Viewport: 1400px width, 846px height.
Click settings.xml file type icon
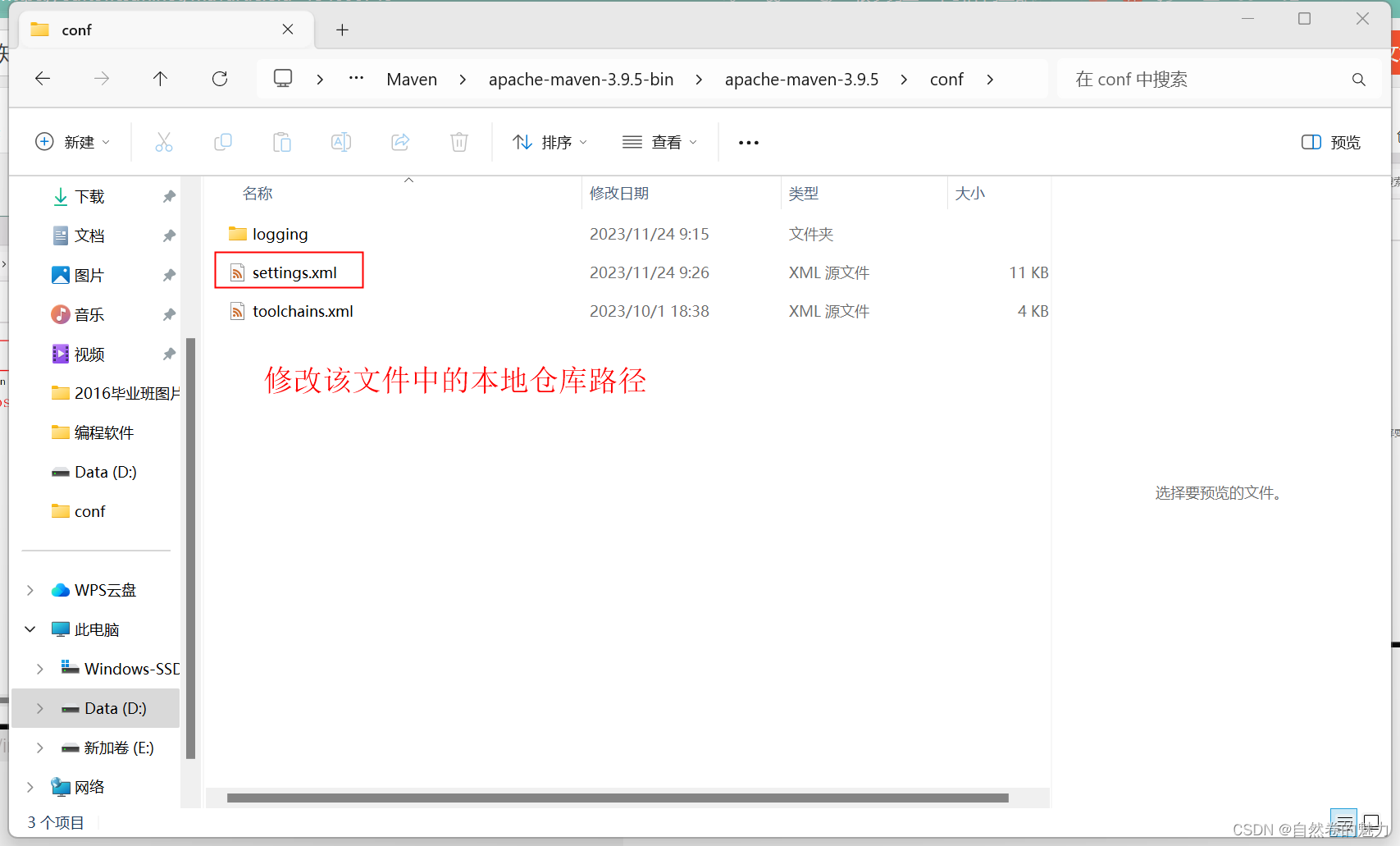coord(237,272)
